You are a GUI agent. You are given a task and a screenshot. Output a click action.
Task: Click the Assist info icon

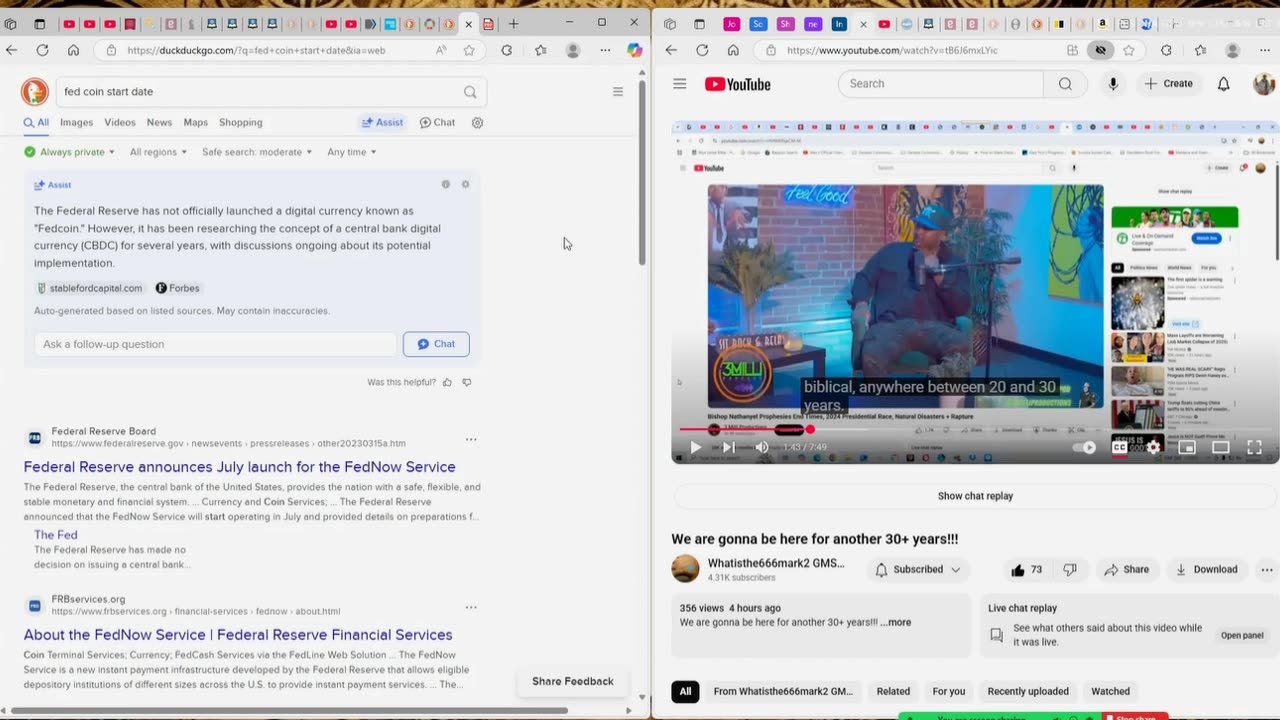click(x=446, y=184)
